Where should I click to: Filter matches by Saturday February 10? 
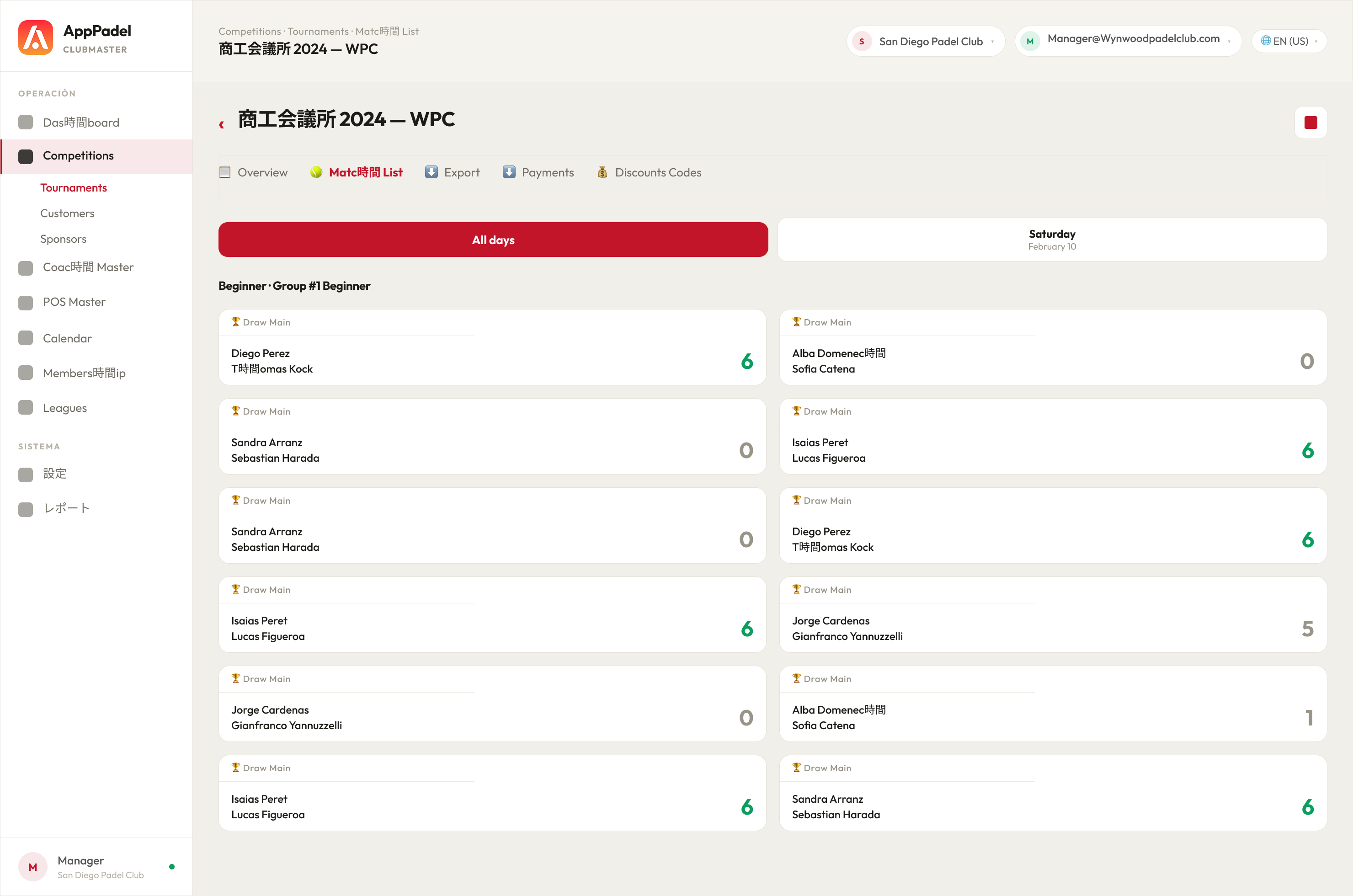[x=1052, y=240]
